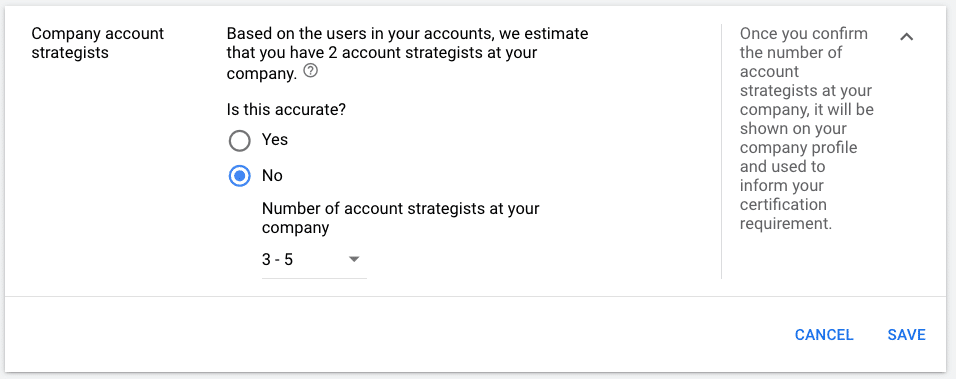Click the "Company account strategists" section title
Viewport: 956px width, 379px height.
tap(98, 43)
